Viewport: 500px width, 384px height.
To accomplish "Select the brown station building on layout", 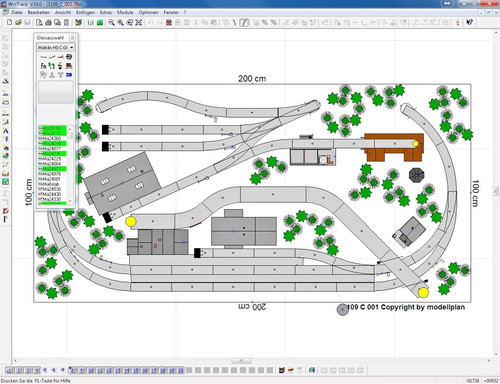I will (x=394, y=147).
